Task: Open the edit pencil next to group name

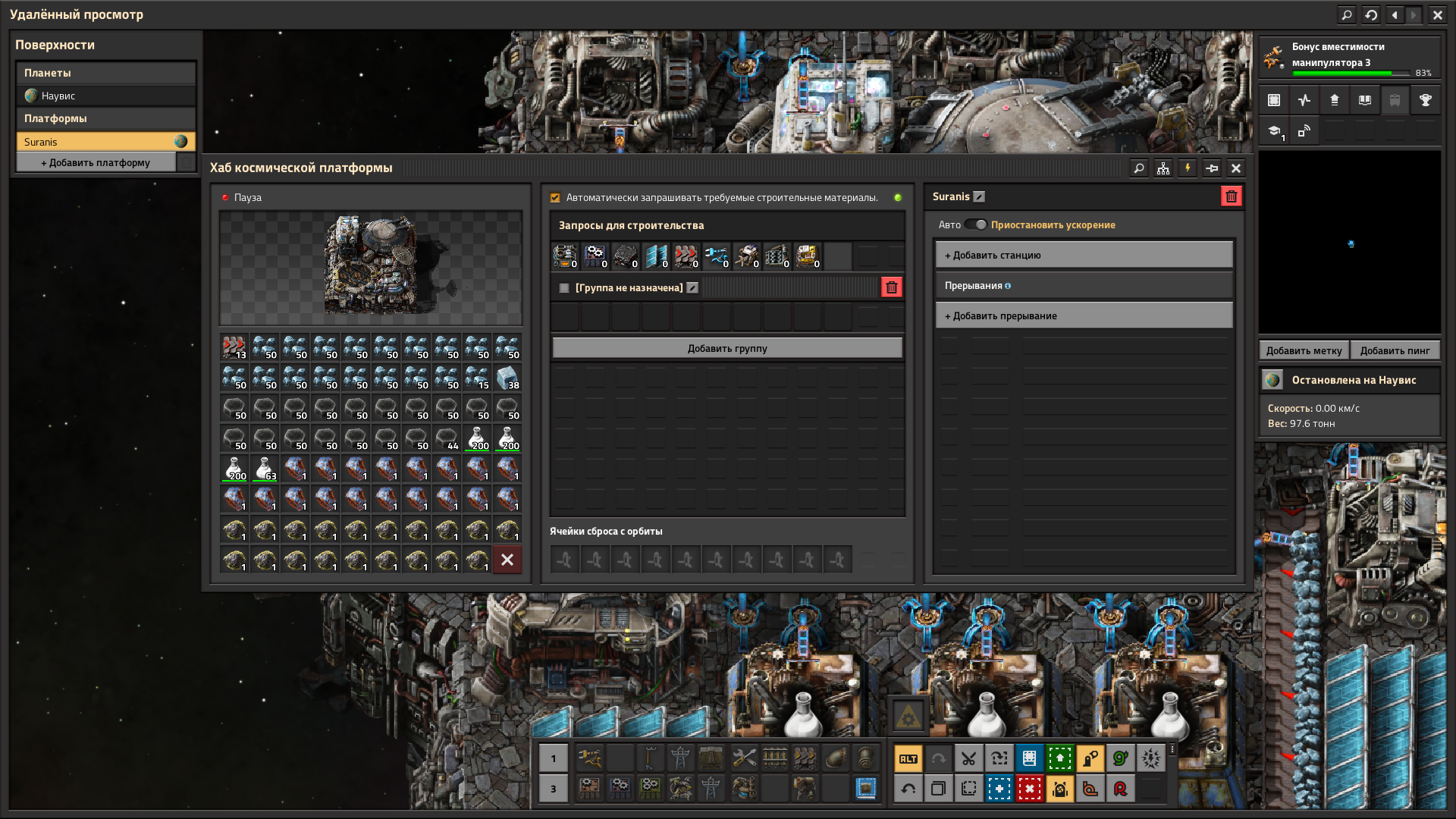Action: (x=692, y=288)
